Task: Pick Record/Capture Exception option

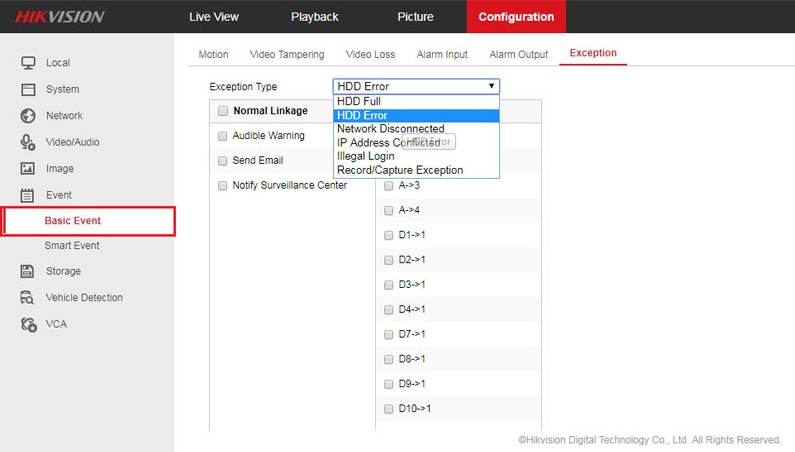Action: coord(416,170)
